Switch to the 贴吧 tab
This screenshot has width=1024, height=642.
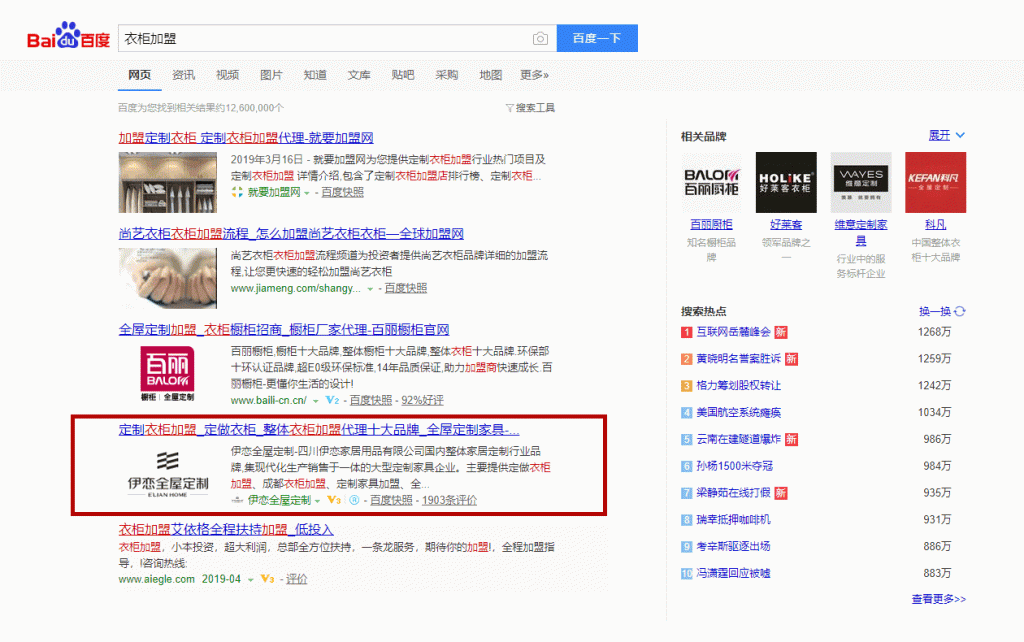(402, 75)
